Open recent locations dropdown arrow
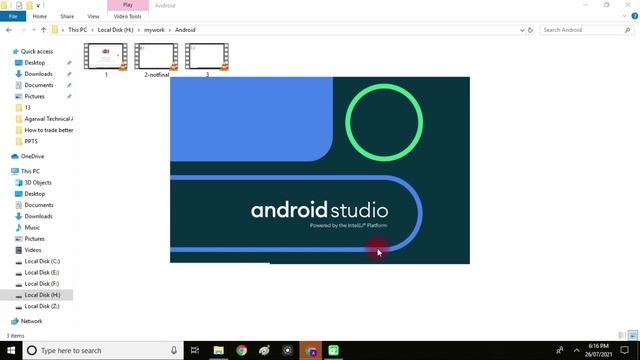 point(33,30)
